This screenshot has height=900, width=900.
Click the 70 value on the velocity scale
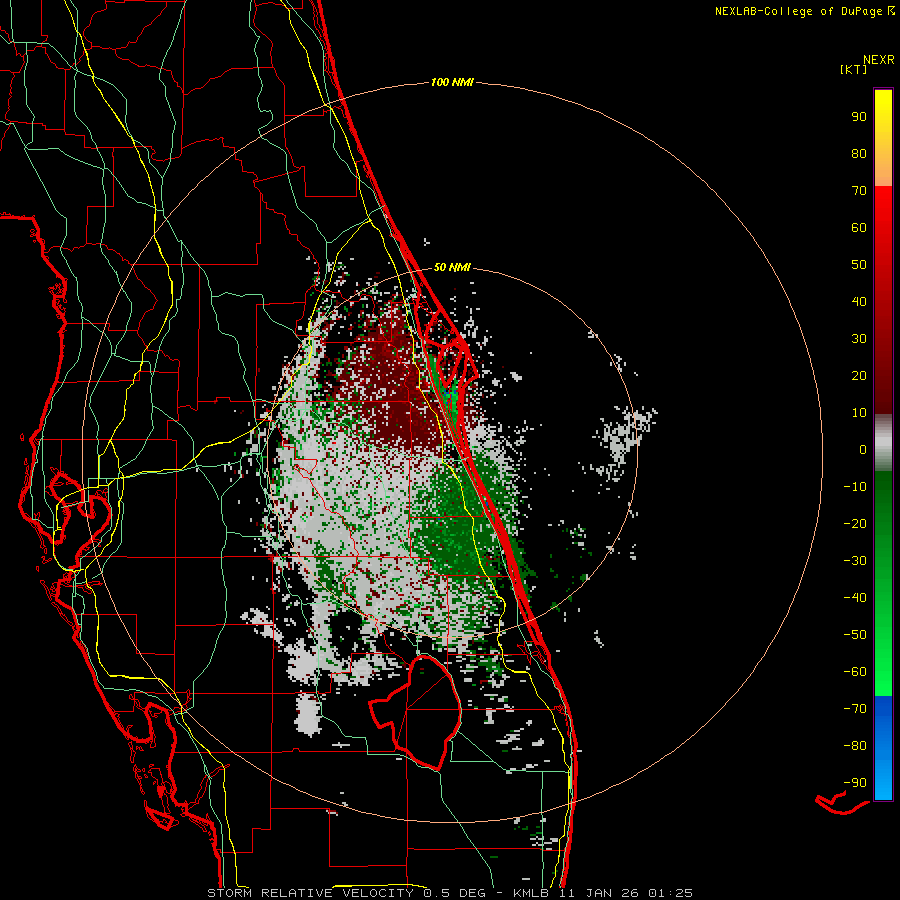(859, 191)
